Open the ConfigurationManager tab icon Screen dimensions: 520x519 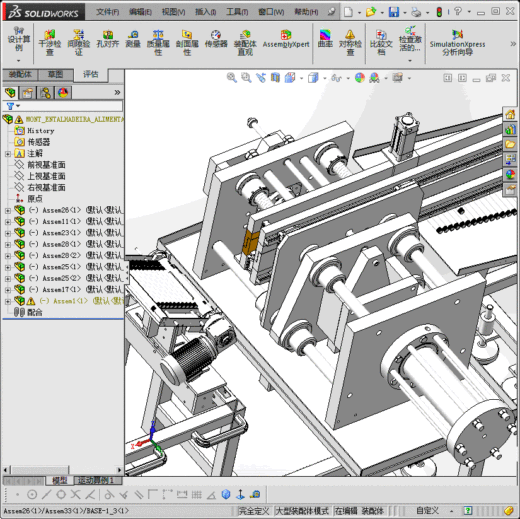(x=45, y=92)
